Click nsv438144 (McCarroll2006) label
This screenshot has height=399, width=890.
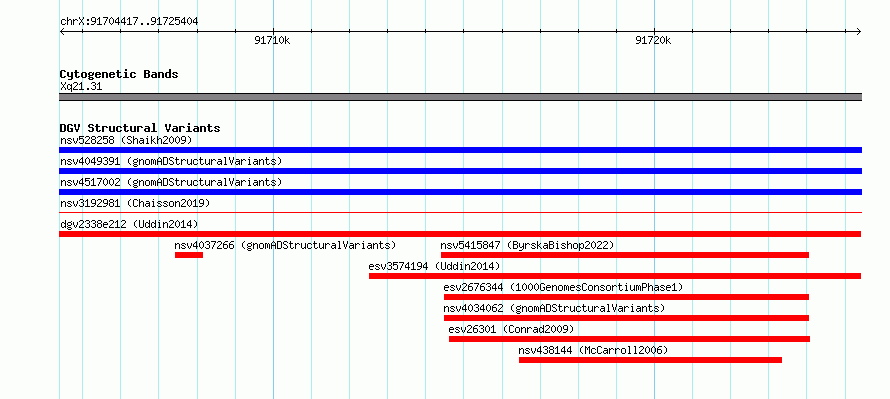pyautogui.click(x=593, y=350)
